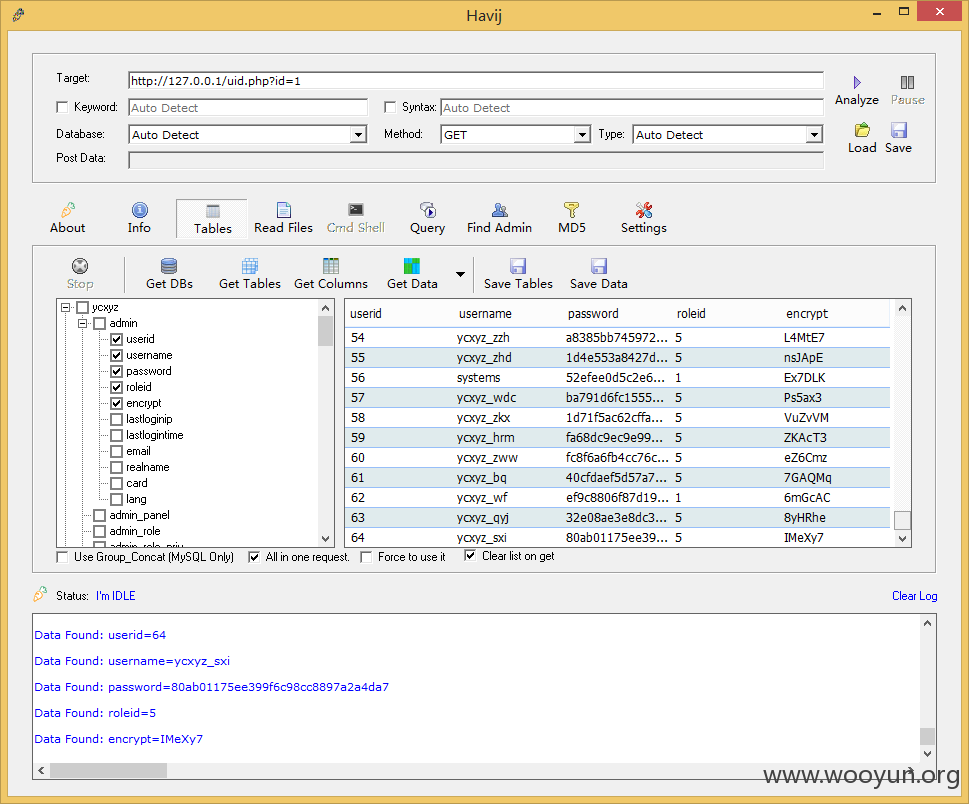Viewport: 969px width, 804px height.
Task: Enable the Syntax checkbox
Action: pos(389,107)
